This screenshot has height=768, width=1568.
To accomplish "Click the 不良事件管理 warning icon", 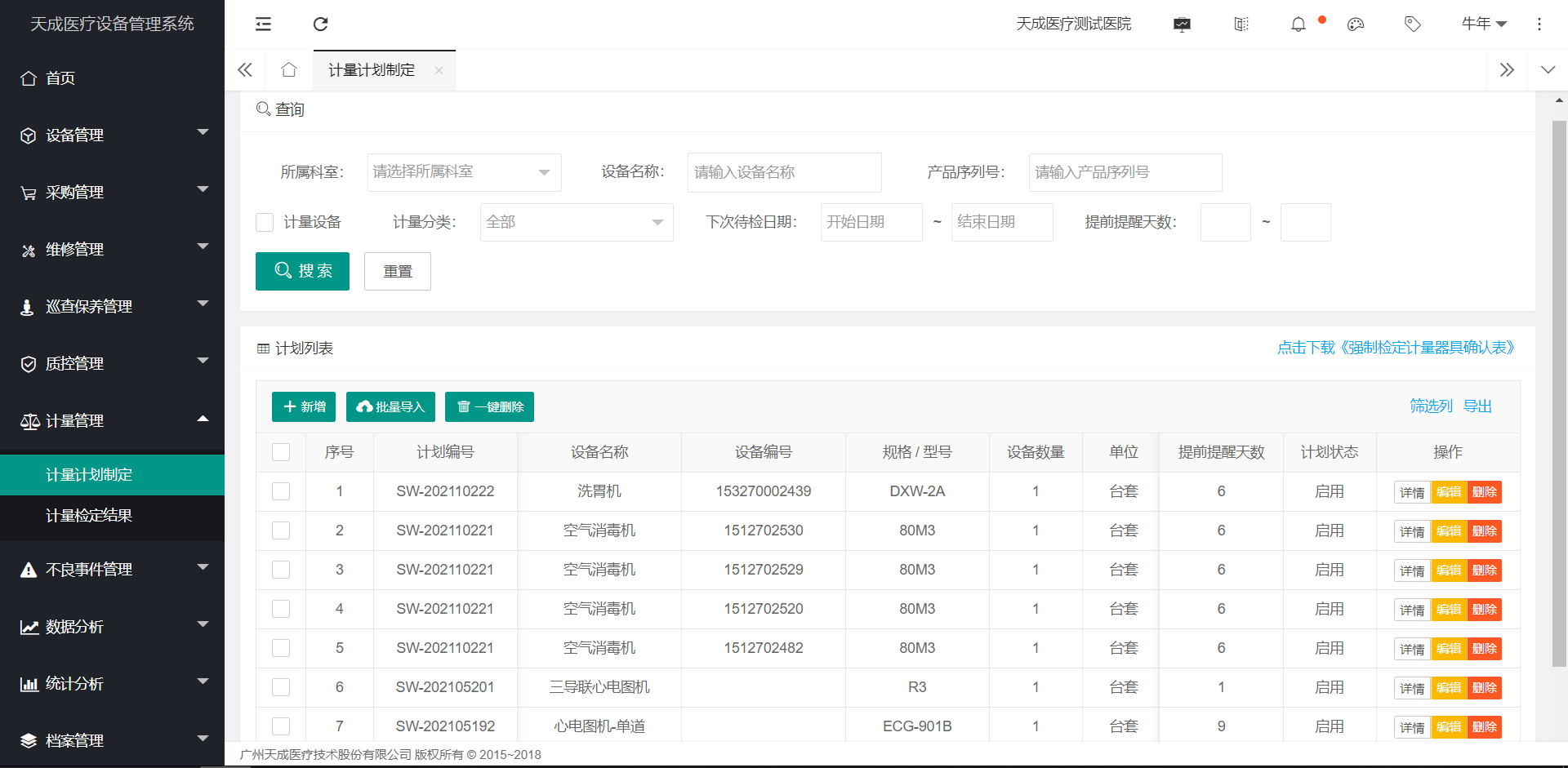I will (29, 570).
